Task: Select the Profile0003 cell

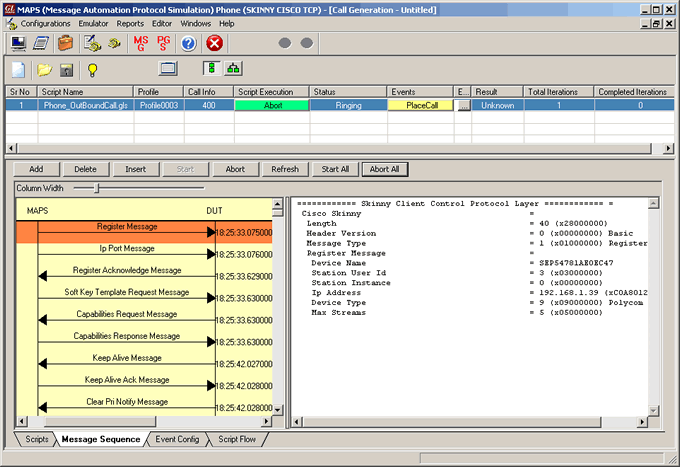Action: 159,105
